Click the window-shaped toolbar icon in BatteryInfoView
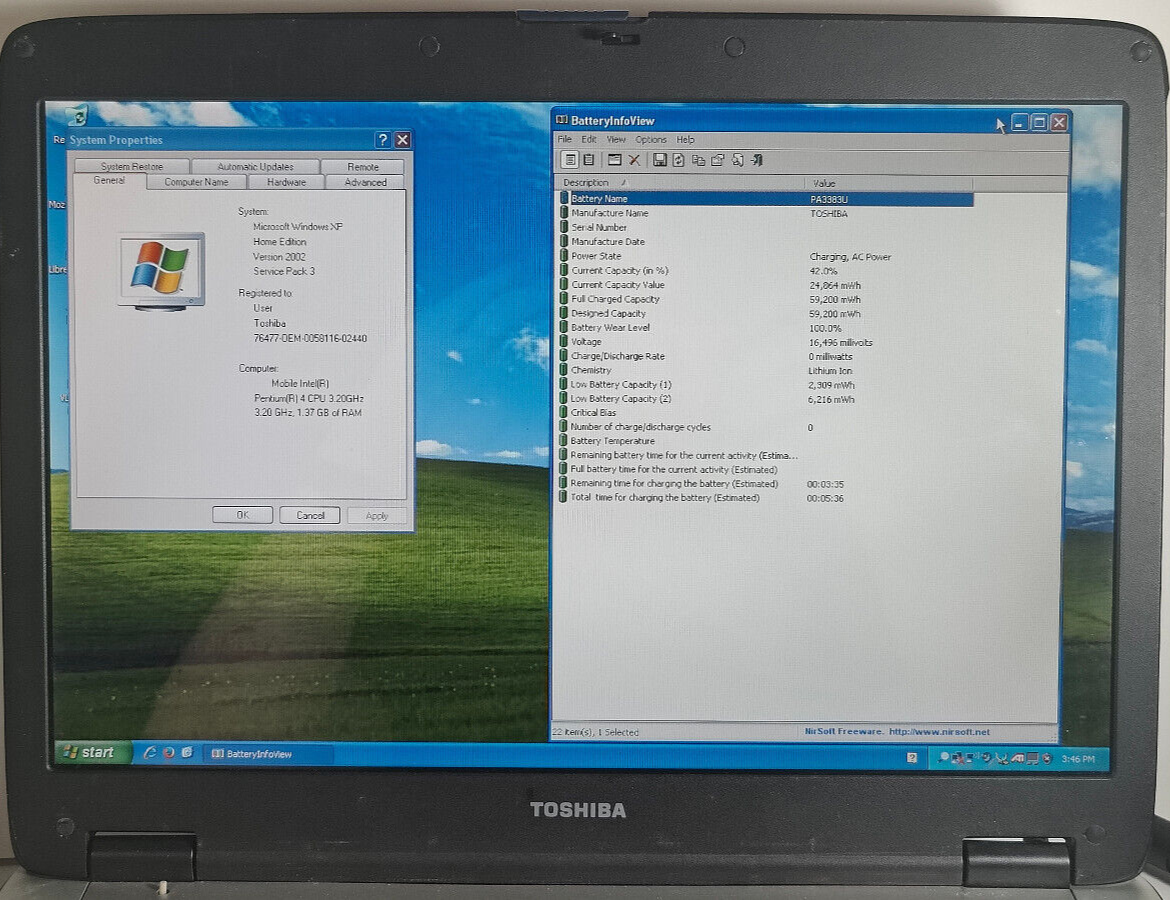 pyautogui.click(x=614, y=160)
